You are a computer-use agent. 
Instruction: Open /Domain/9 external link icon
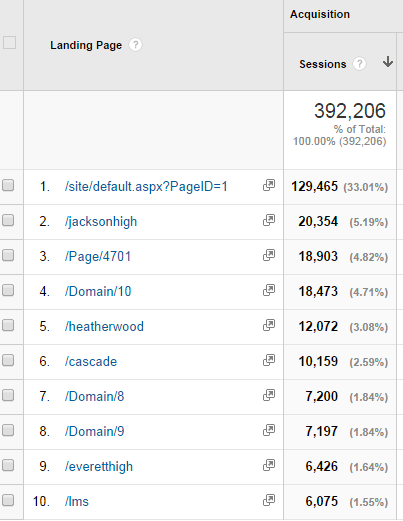269,430
